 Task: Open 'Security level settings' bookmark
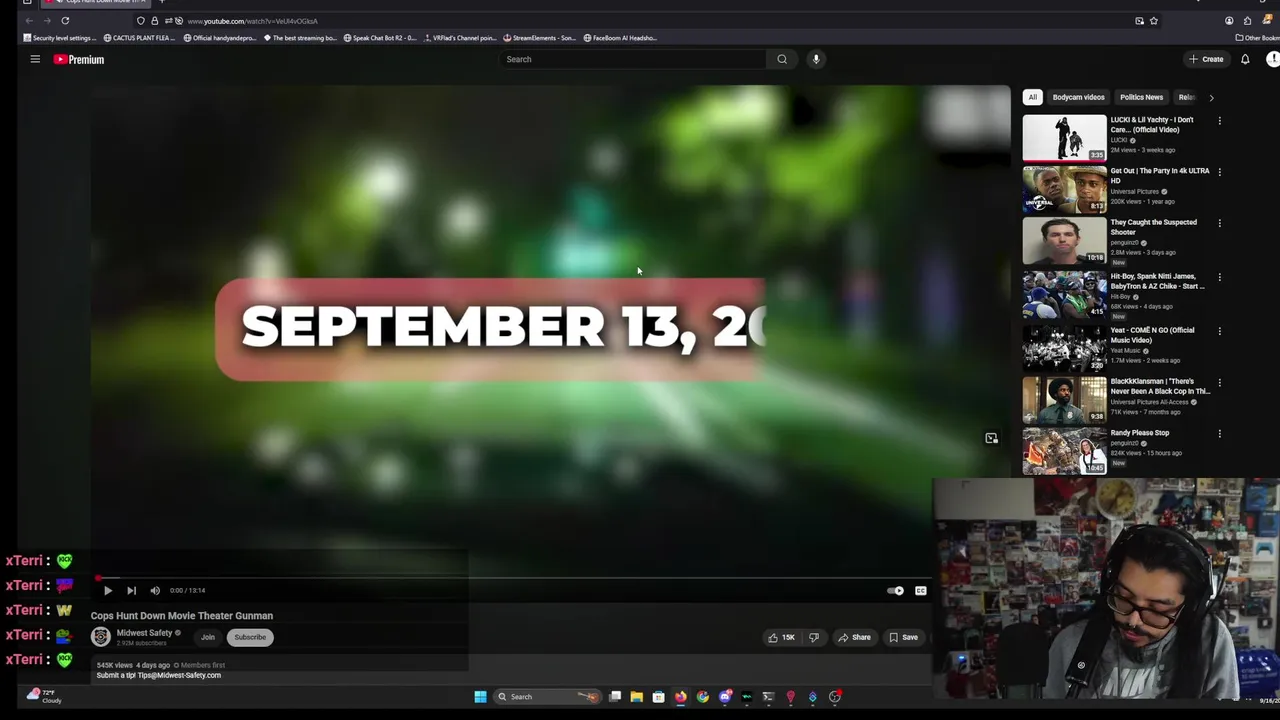pyautogui.click(x=60, y=38)
